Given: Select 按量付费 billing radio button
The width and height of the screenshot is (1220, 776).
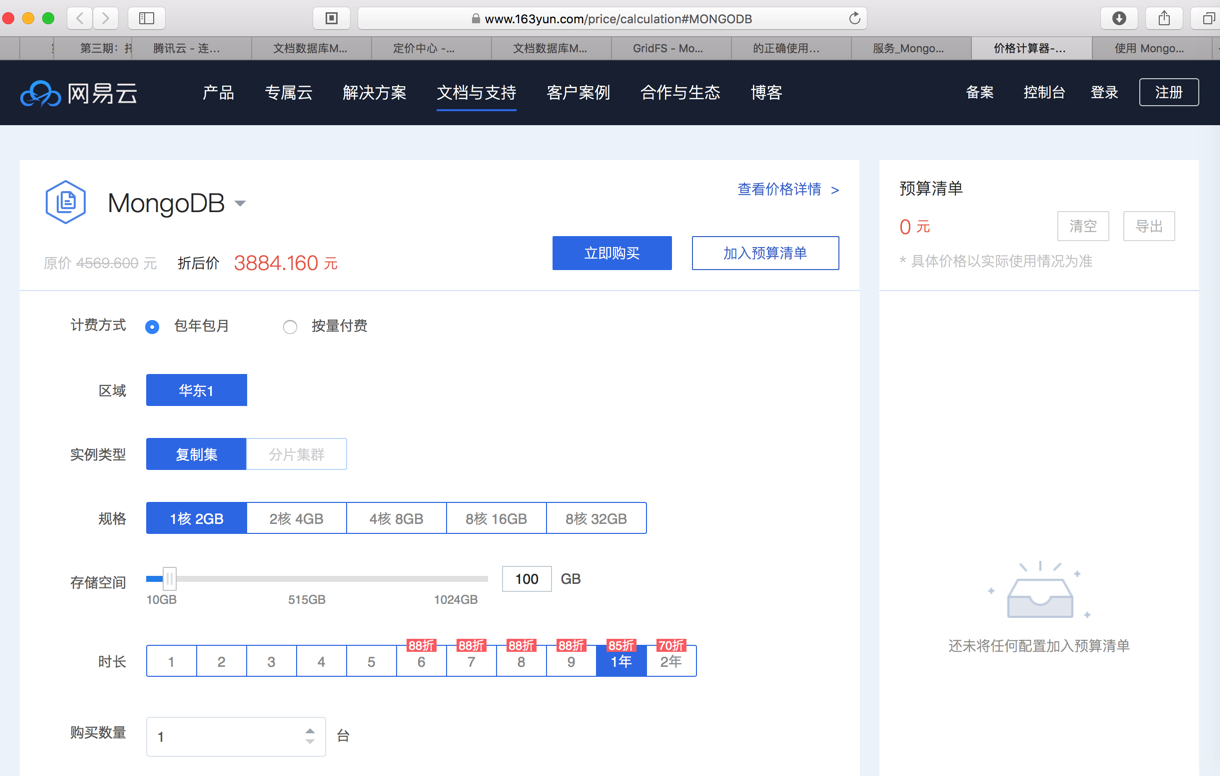Looking at the screenshot, I should [290, 327].
